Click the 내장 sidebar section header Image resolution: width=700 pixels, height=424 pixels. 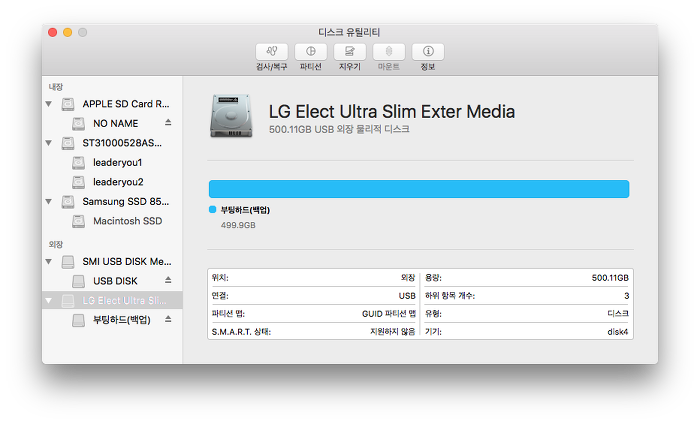56,87
